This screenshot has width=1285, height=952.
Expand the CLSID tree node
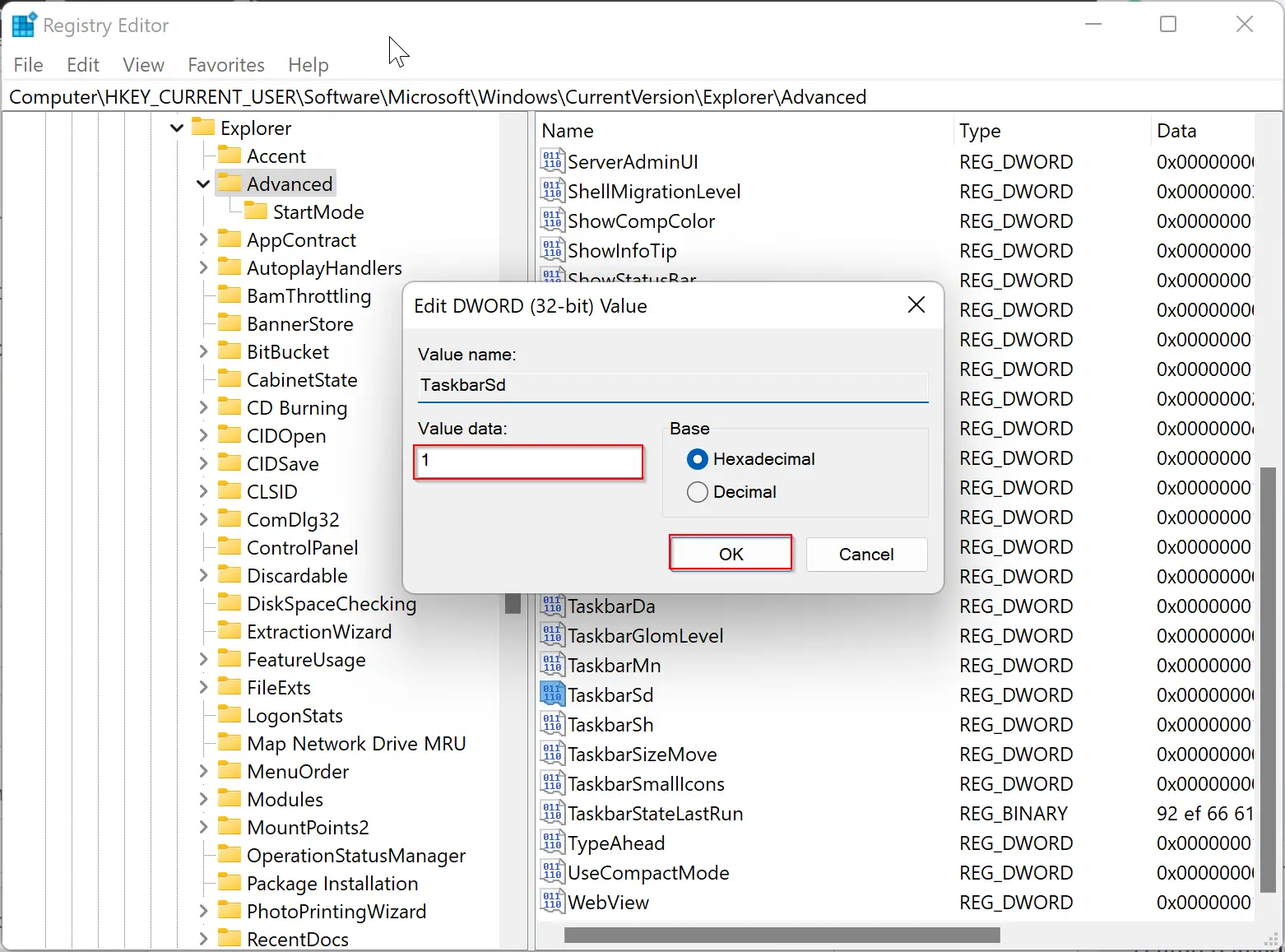pyautogui.click(x=203, y=491)
